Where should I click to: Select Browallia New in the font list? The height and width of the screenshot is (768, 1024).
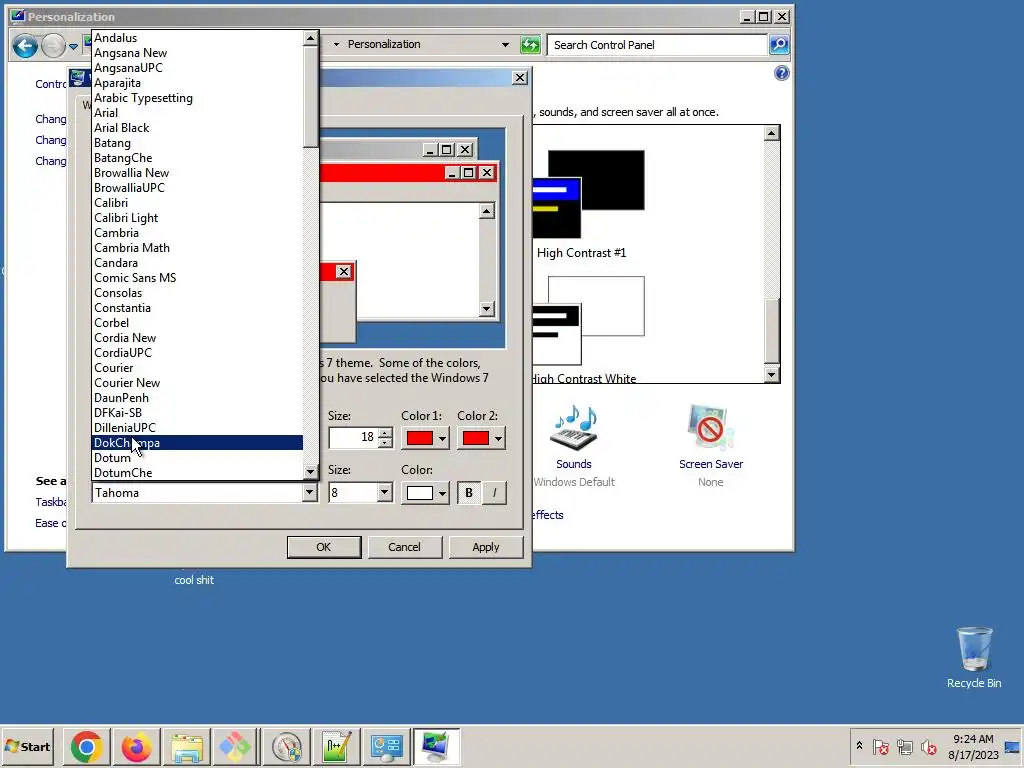(x=198, y=173)
